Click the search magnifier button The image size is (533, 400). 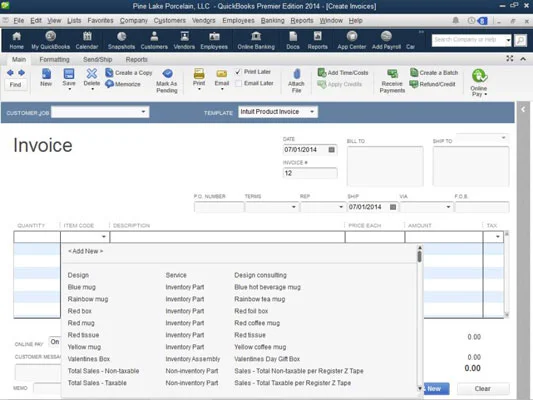tap(520, 40)
